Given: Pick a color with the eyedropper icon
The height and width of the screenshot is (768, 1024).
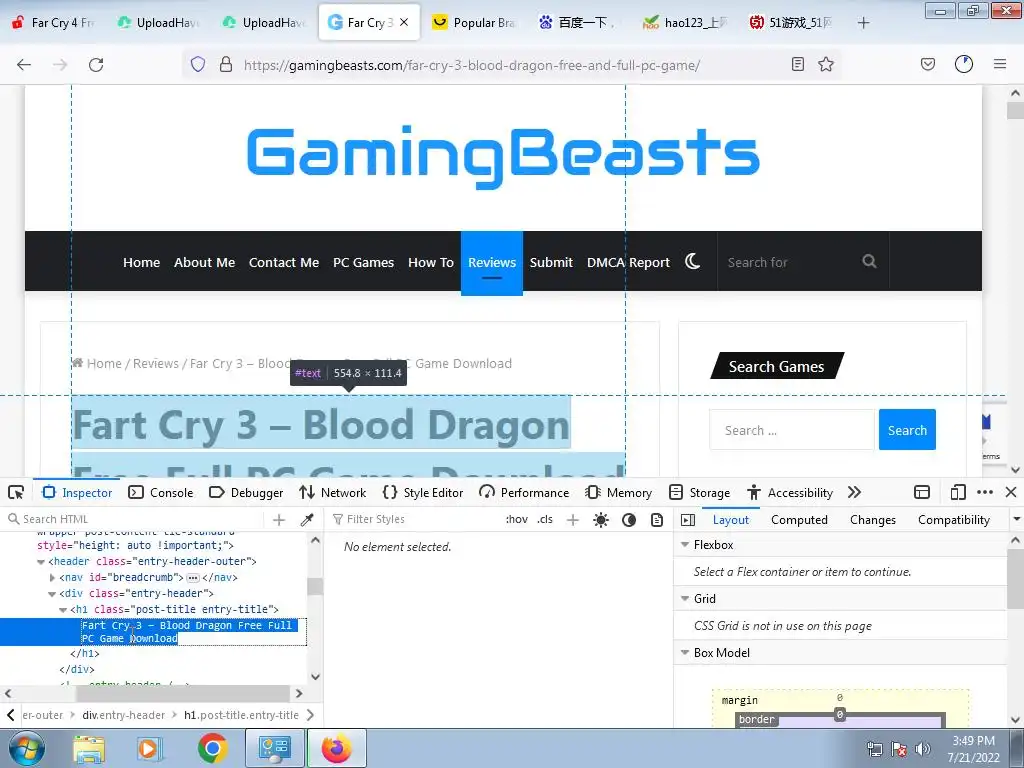Looking at the screenshot, I should click(306, 520).
